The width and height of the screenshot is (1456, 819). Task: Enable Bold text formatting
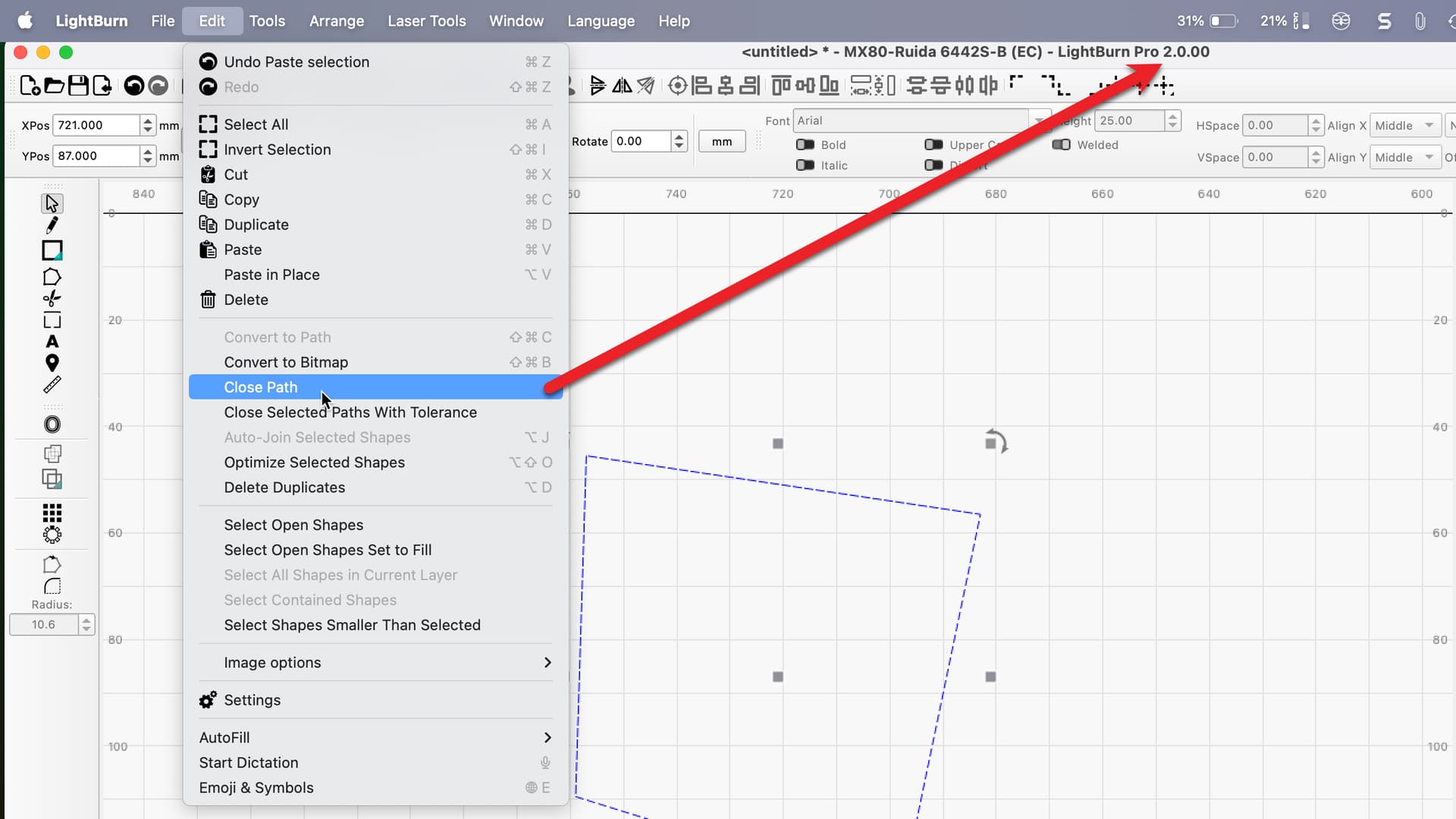pyautogui.click(x=805, y=144)
